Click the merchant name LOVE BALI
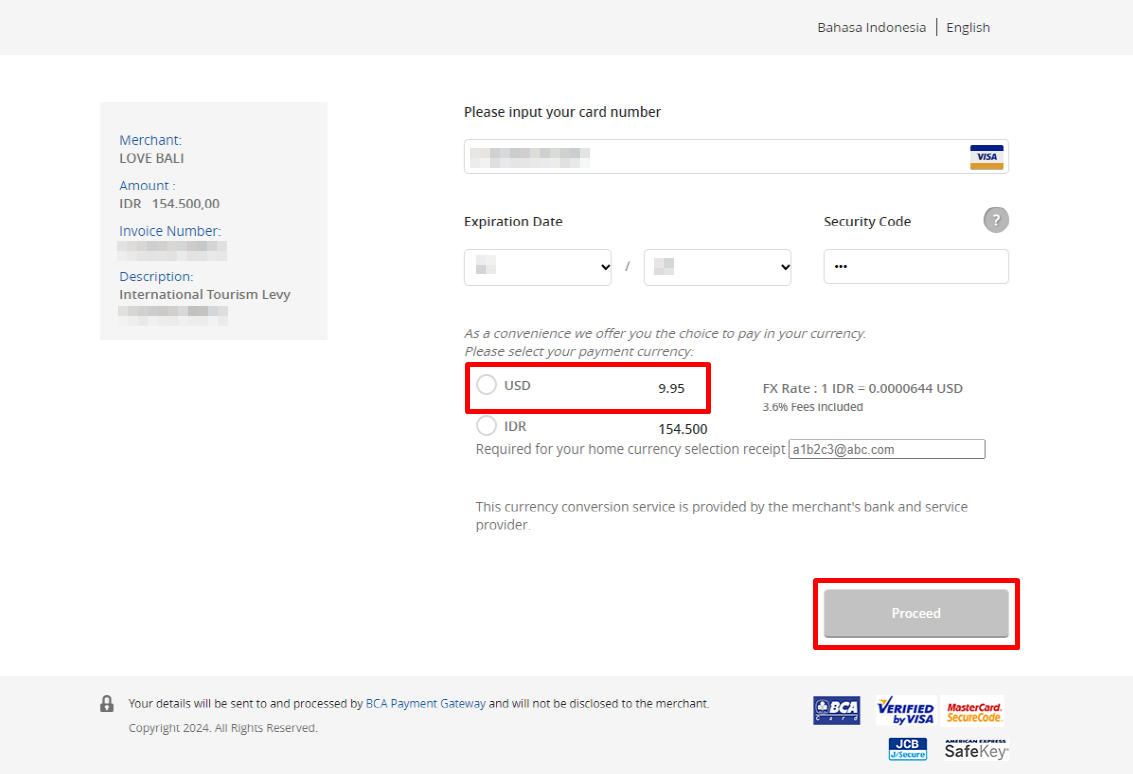1133x774 pixels. [152, 158]
